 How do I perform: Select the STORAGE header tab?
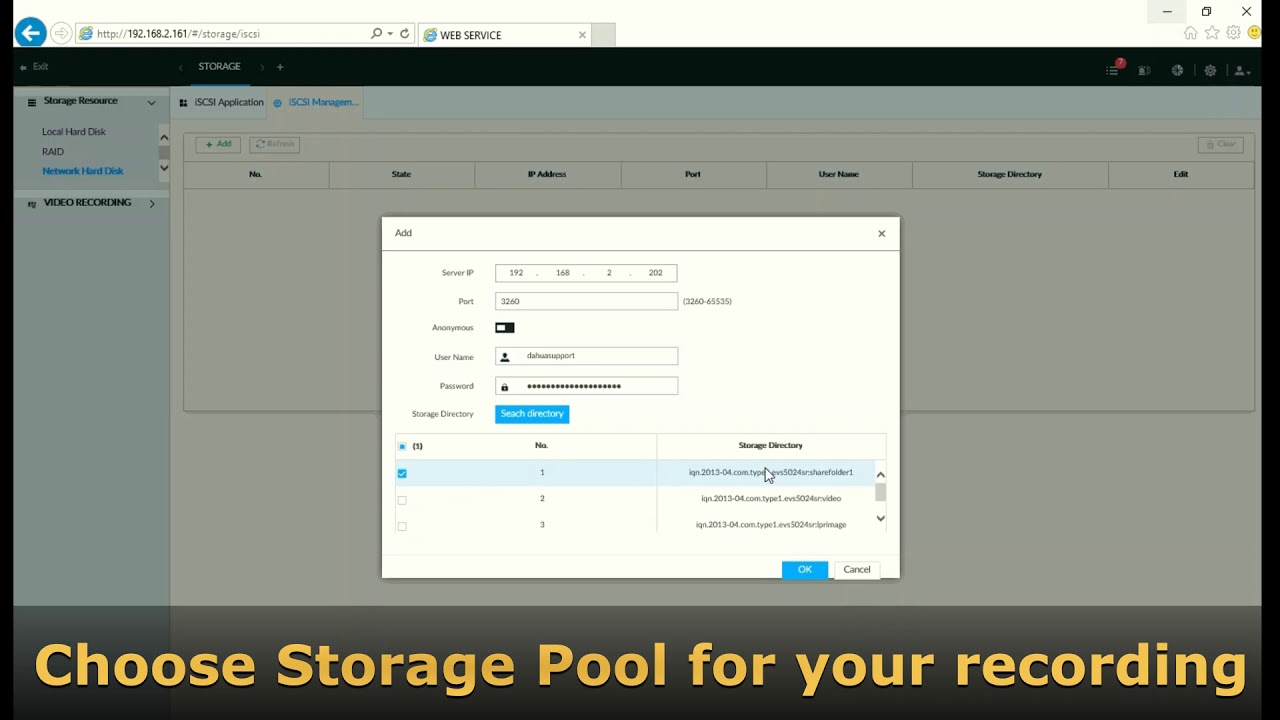[x=219, y=67]
